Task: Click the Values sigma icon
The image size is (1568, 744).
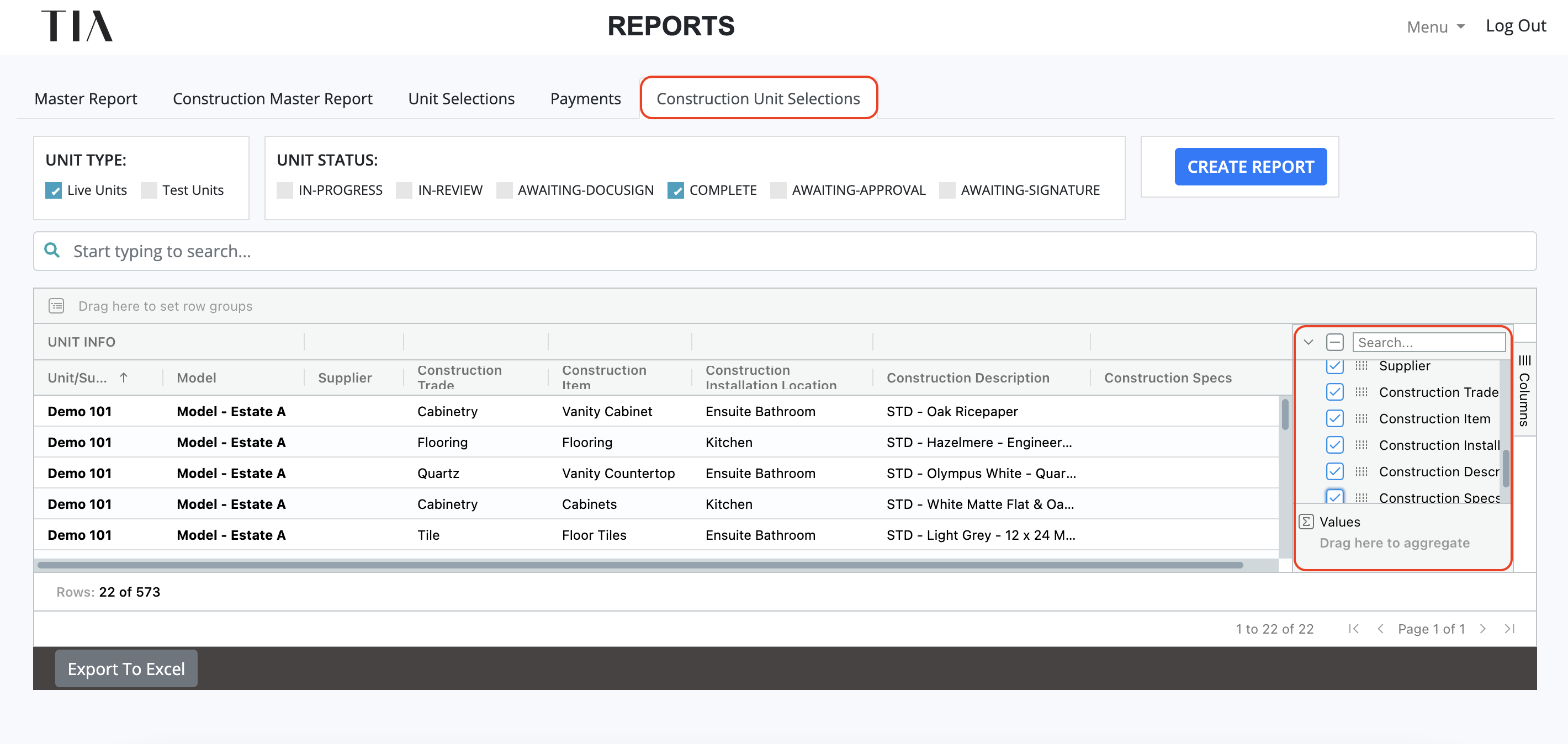Action: (1306, 522)
